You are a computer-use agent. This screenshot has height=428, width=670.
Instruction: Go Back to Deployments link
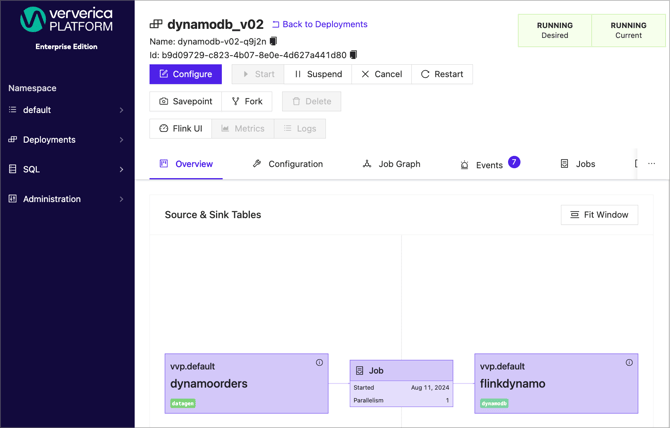pyautogui.click(x=320, y=24)
